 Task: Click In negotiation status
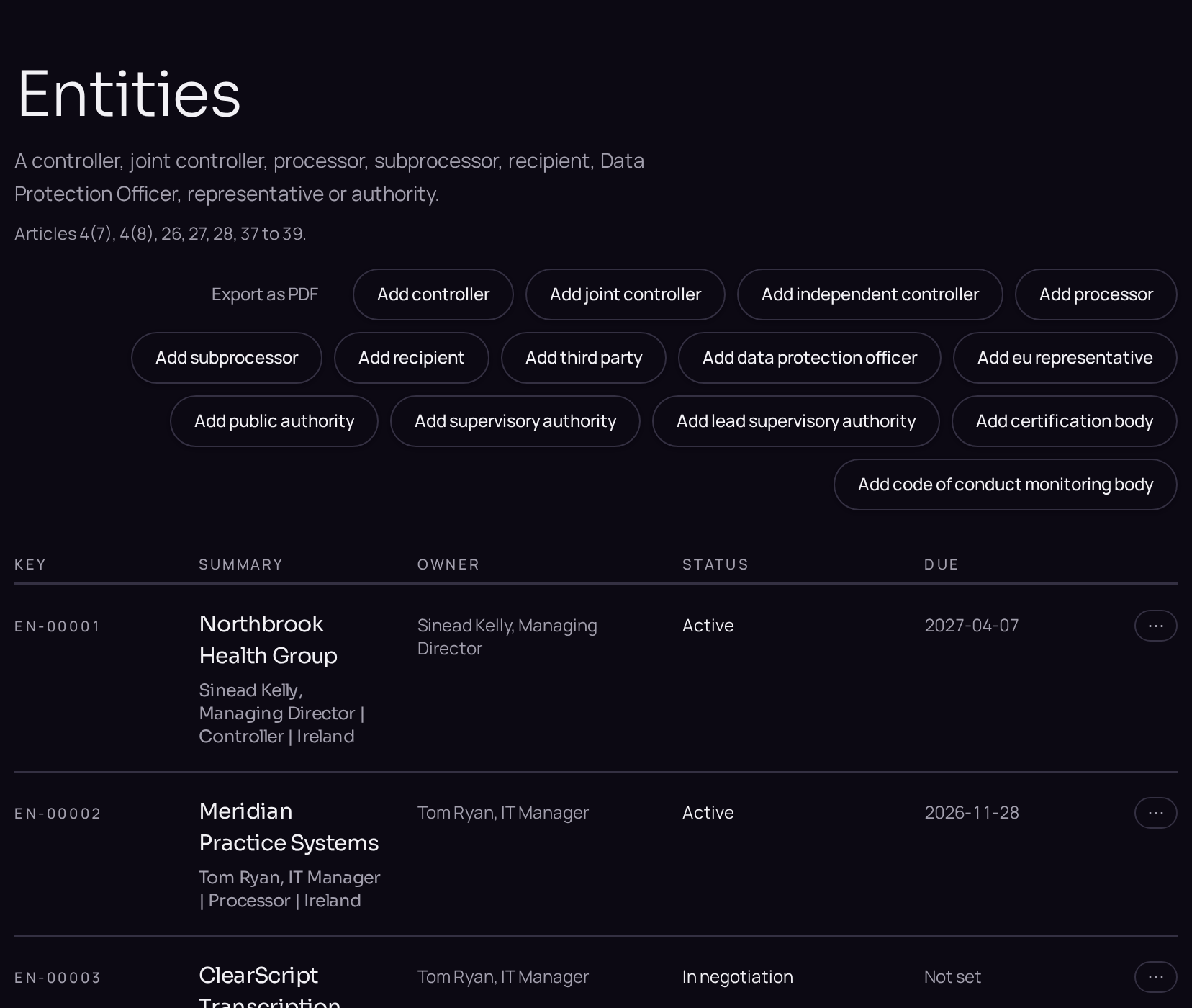pos(737,977)
